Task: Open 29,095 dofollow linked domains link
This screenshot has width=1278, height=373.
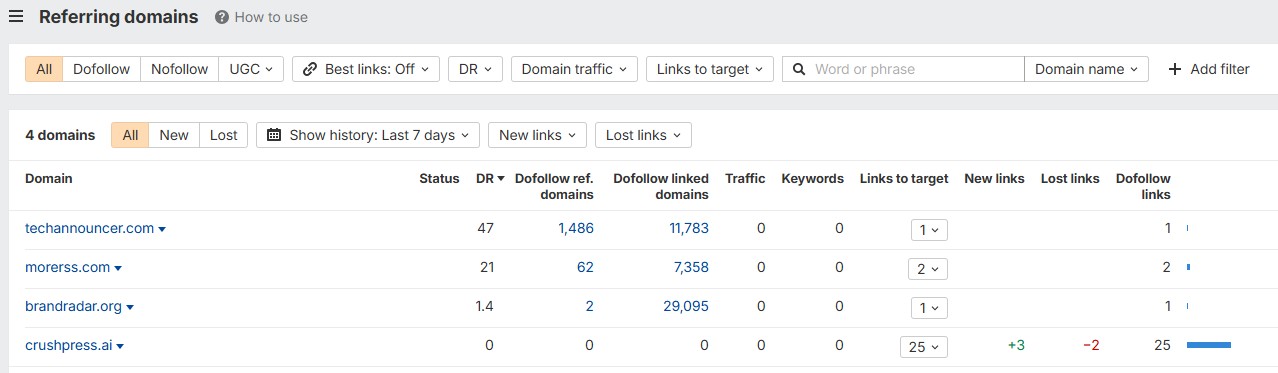Action: coord(686,306)
